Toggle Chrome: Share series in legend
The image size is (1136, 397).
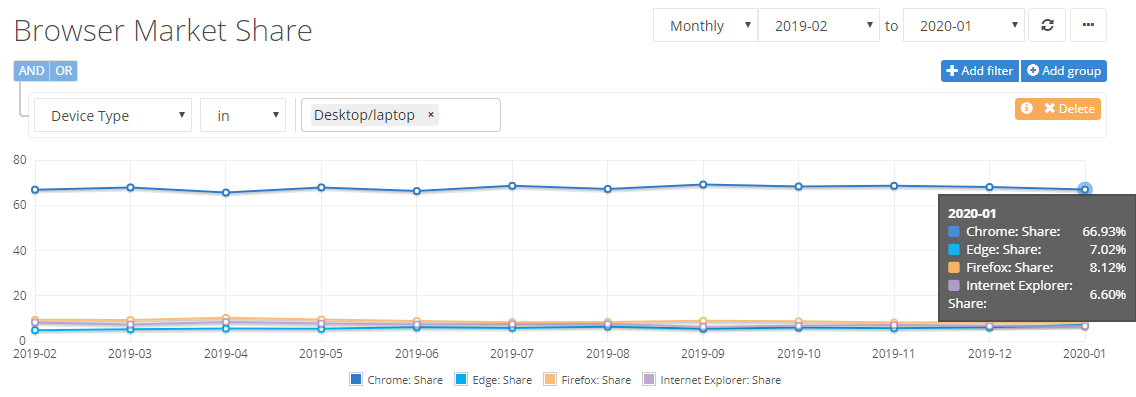396,380
